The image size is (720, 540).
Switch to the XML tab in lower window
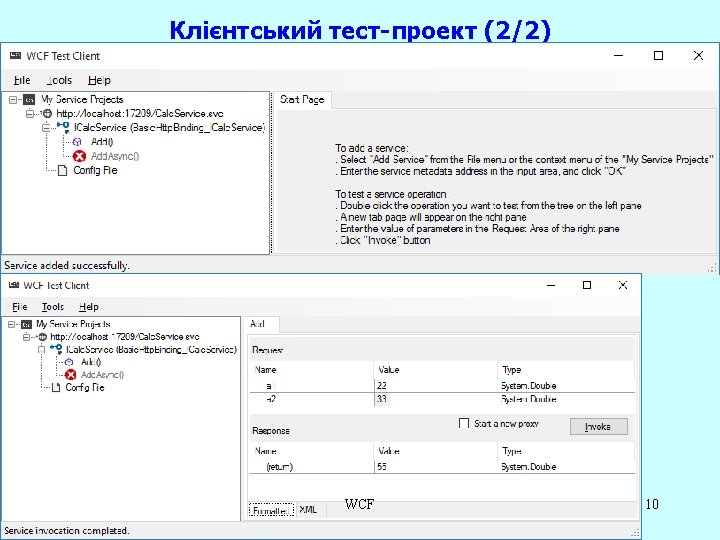pos(308,510)
